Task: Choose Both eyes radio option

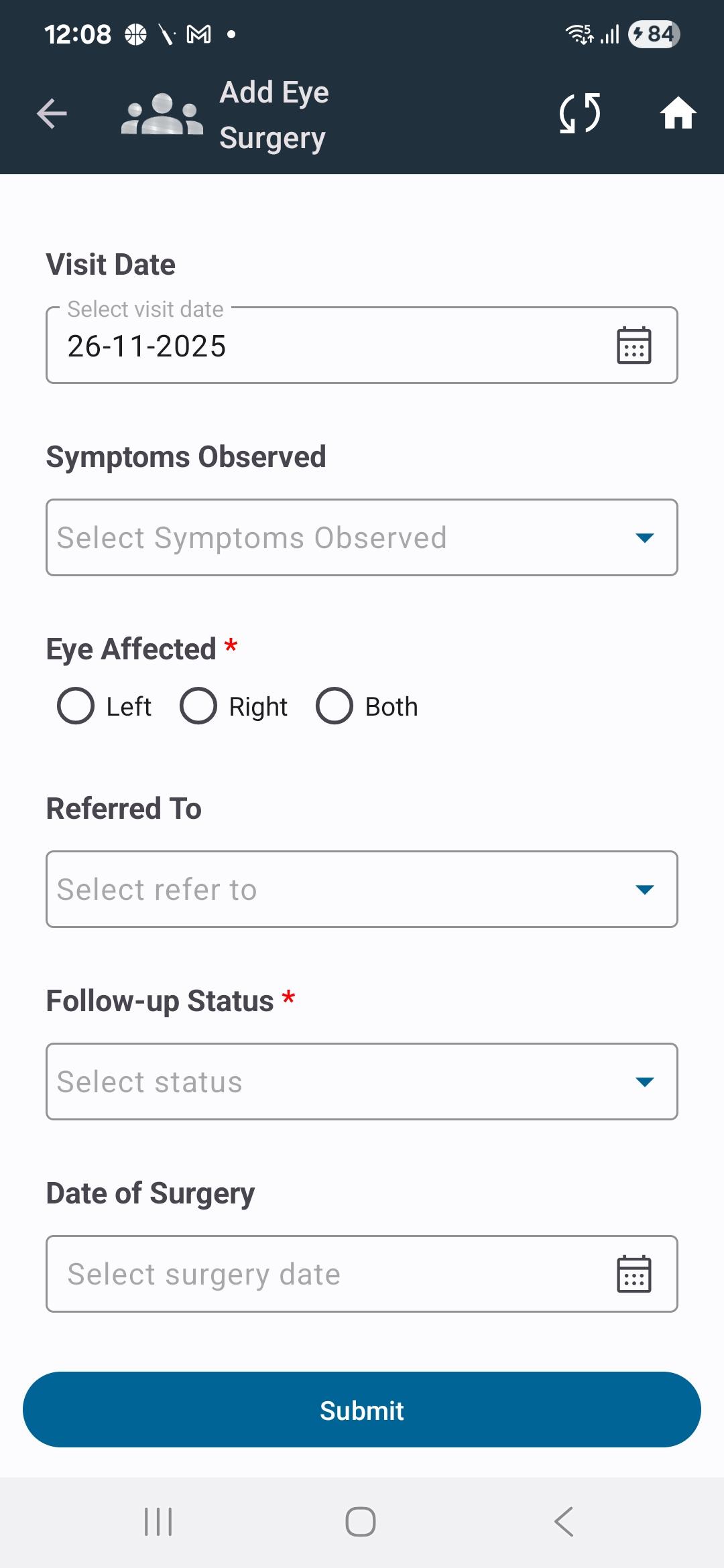Action: point(335,706)
